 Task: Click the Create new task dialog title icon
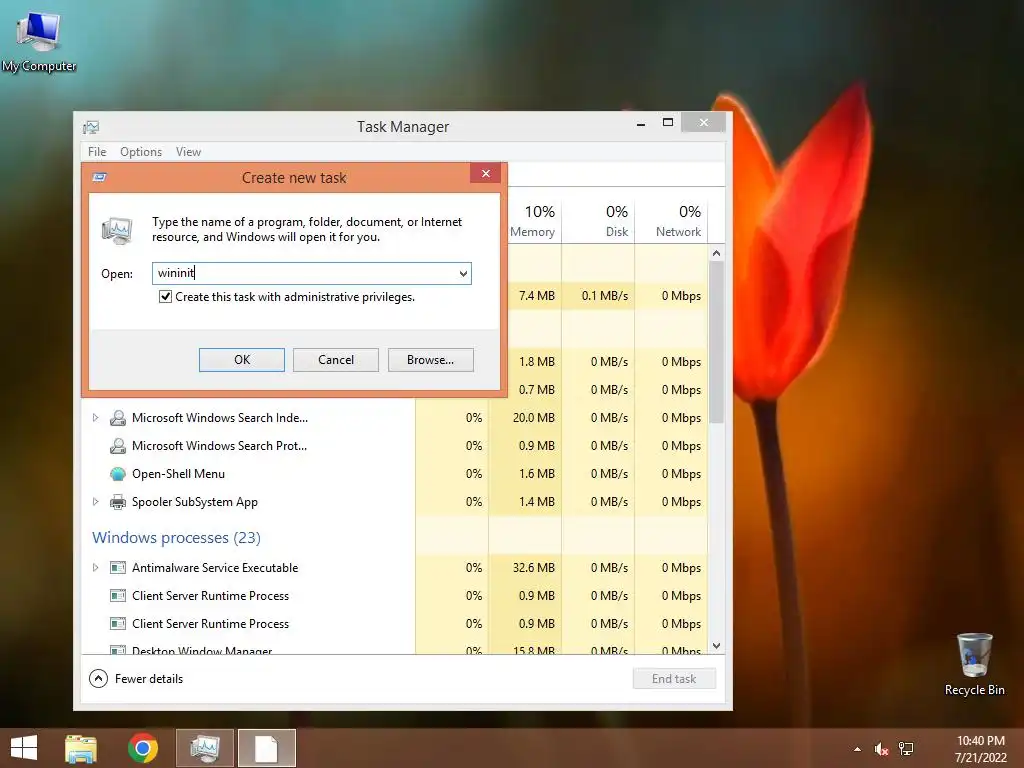[99, 178]
